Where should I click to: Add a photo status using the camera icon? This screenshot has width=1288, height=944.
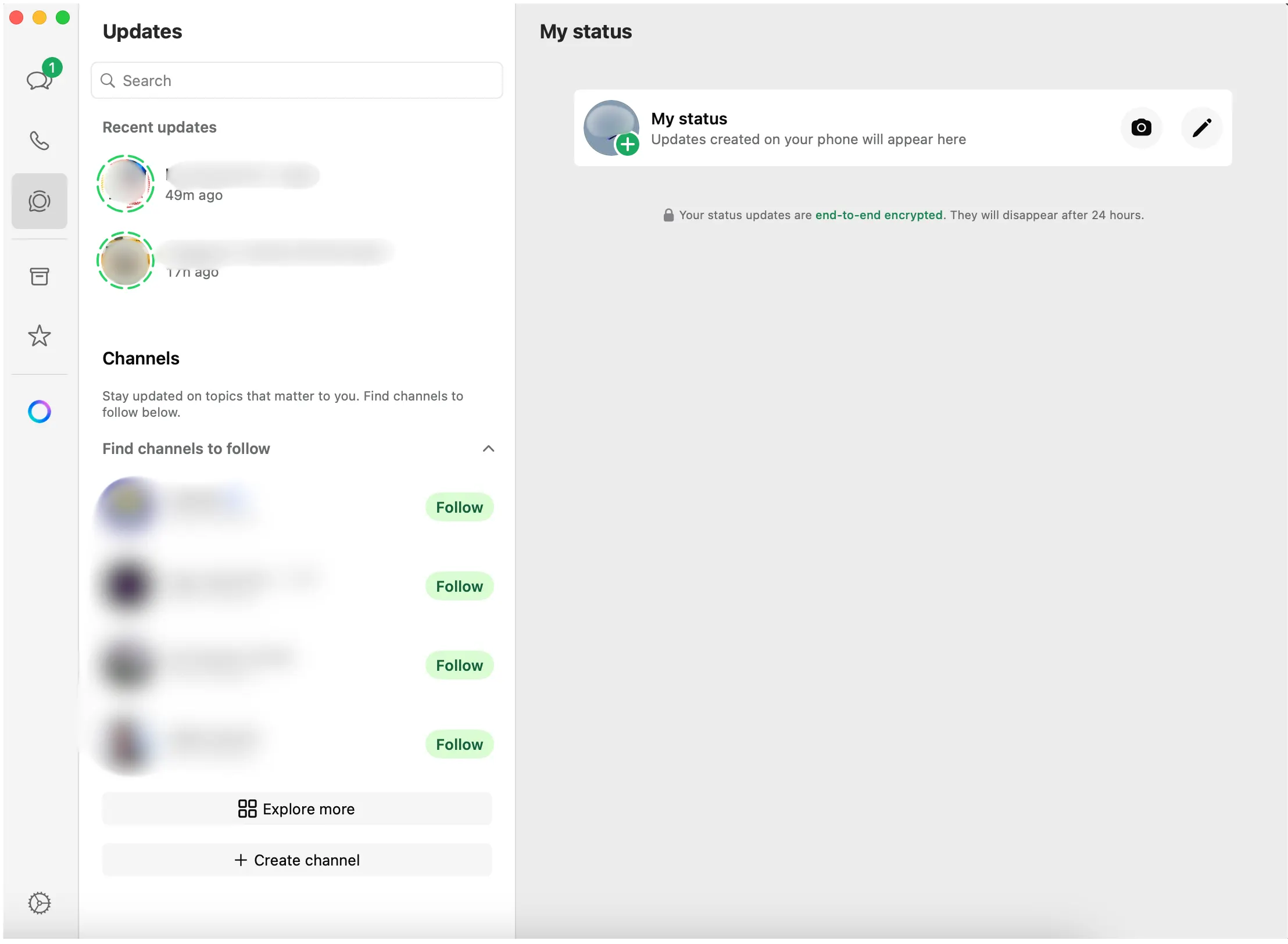coord(1140,128)
